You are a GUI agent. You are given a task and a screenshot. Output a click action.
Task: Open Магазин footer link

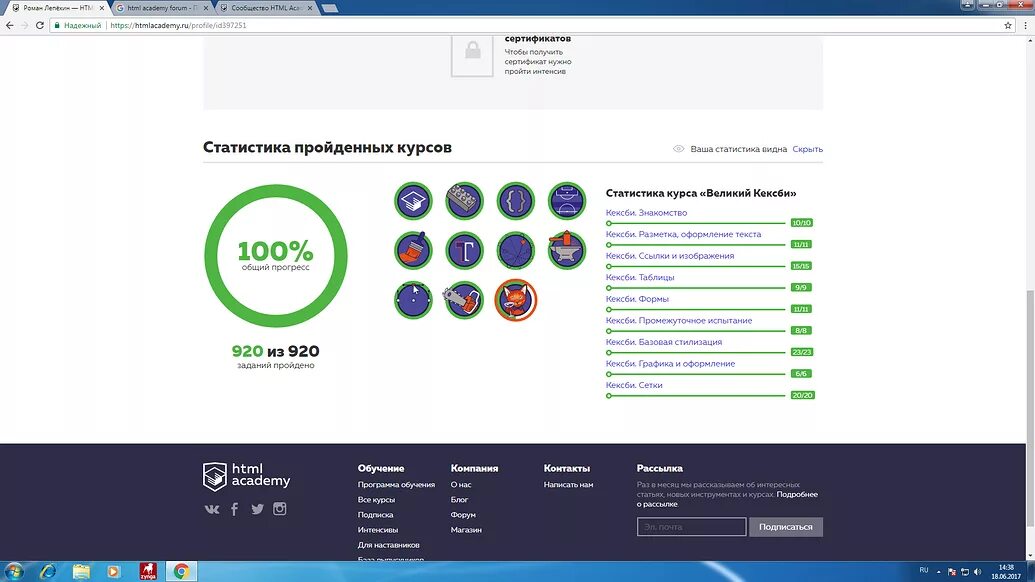[466, 530]
